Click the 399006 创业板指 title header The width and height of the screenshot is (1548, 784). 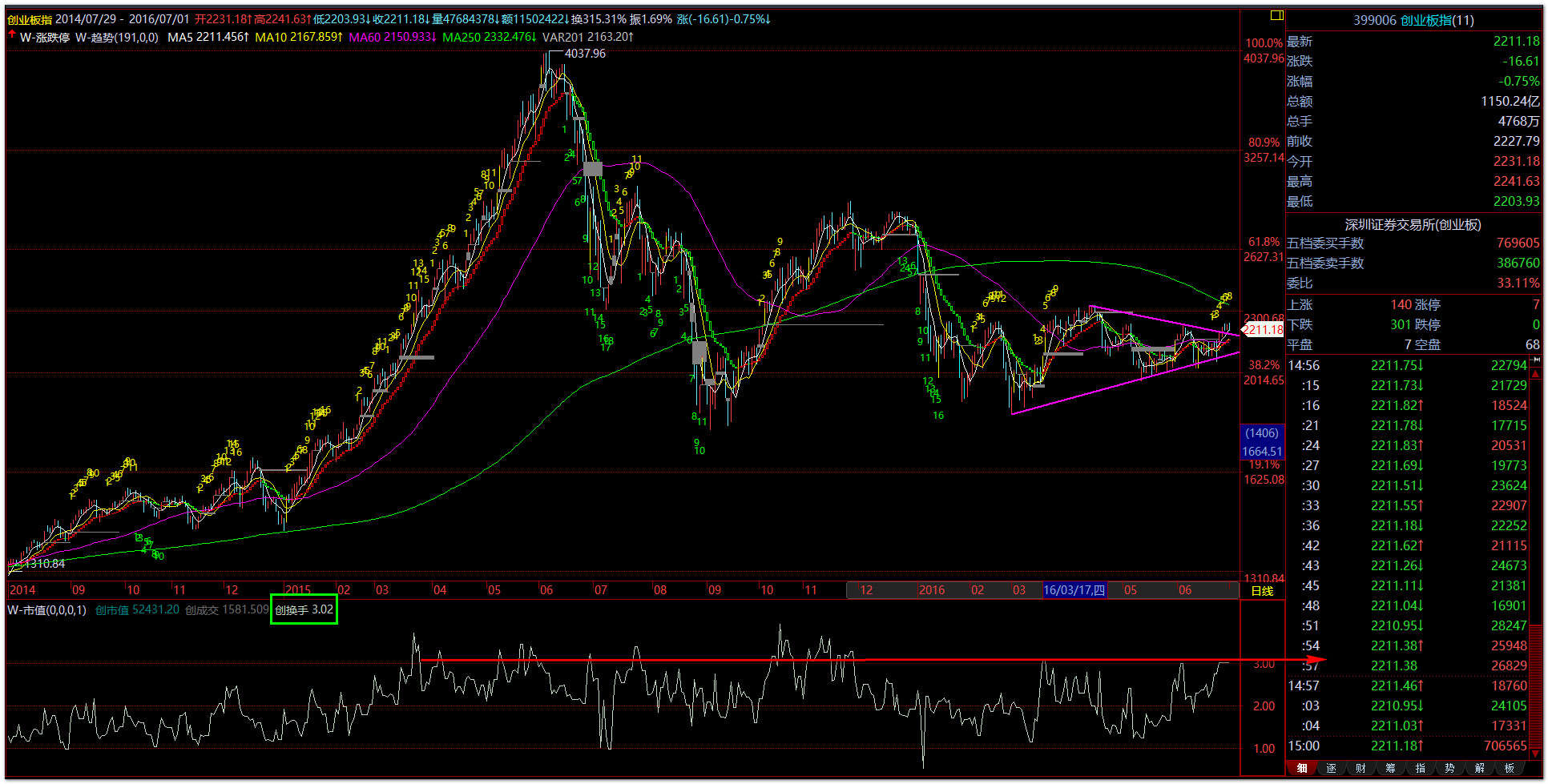pyautogui.click(x=1413, y=20)
